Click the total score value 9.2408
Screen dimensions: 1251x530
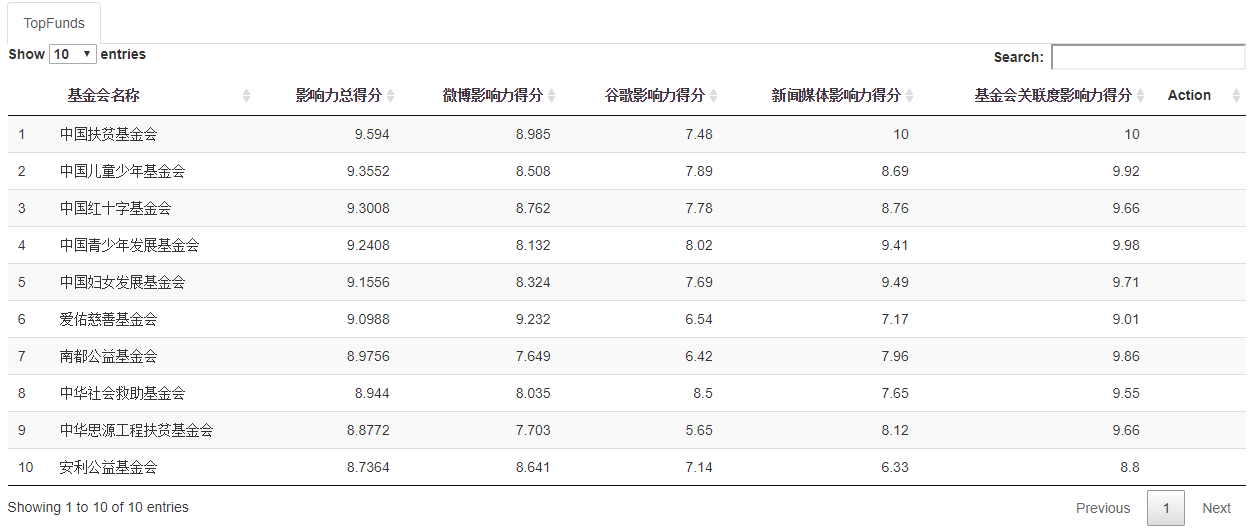[368, 245]
